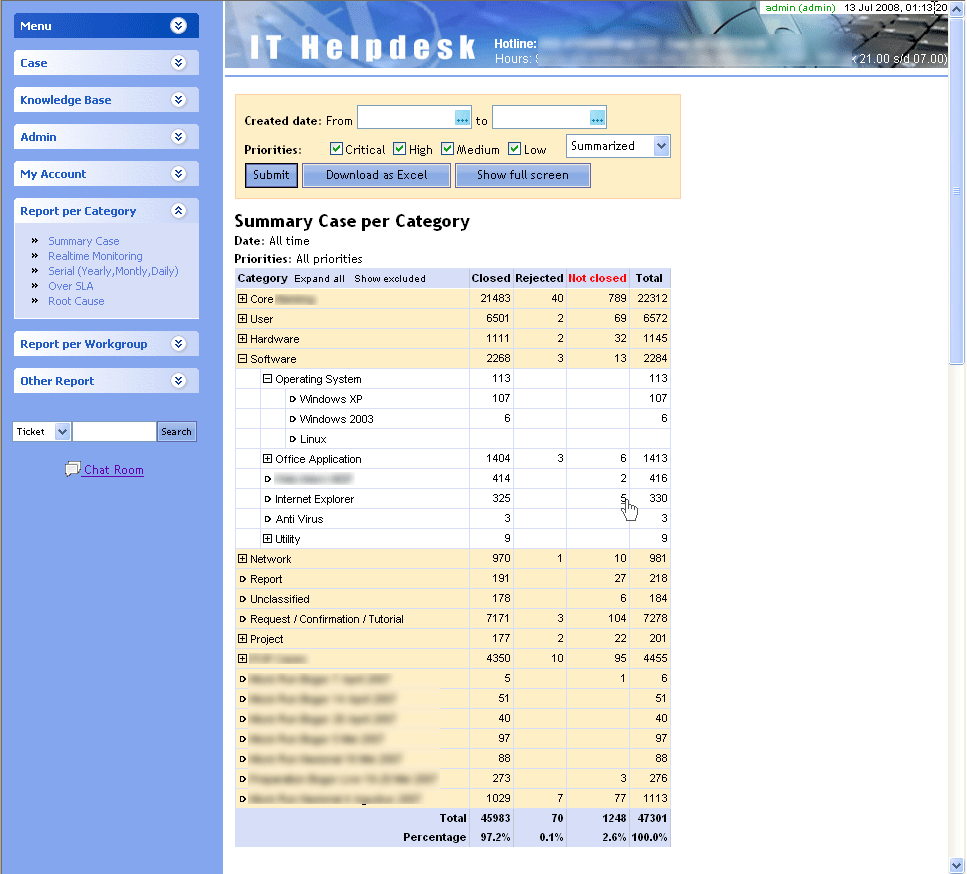Viewport: 967px width, 874px height.
Task: Select the Over SLA report item
Action: [x=70, y=286]
